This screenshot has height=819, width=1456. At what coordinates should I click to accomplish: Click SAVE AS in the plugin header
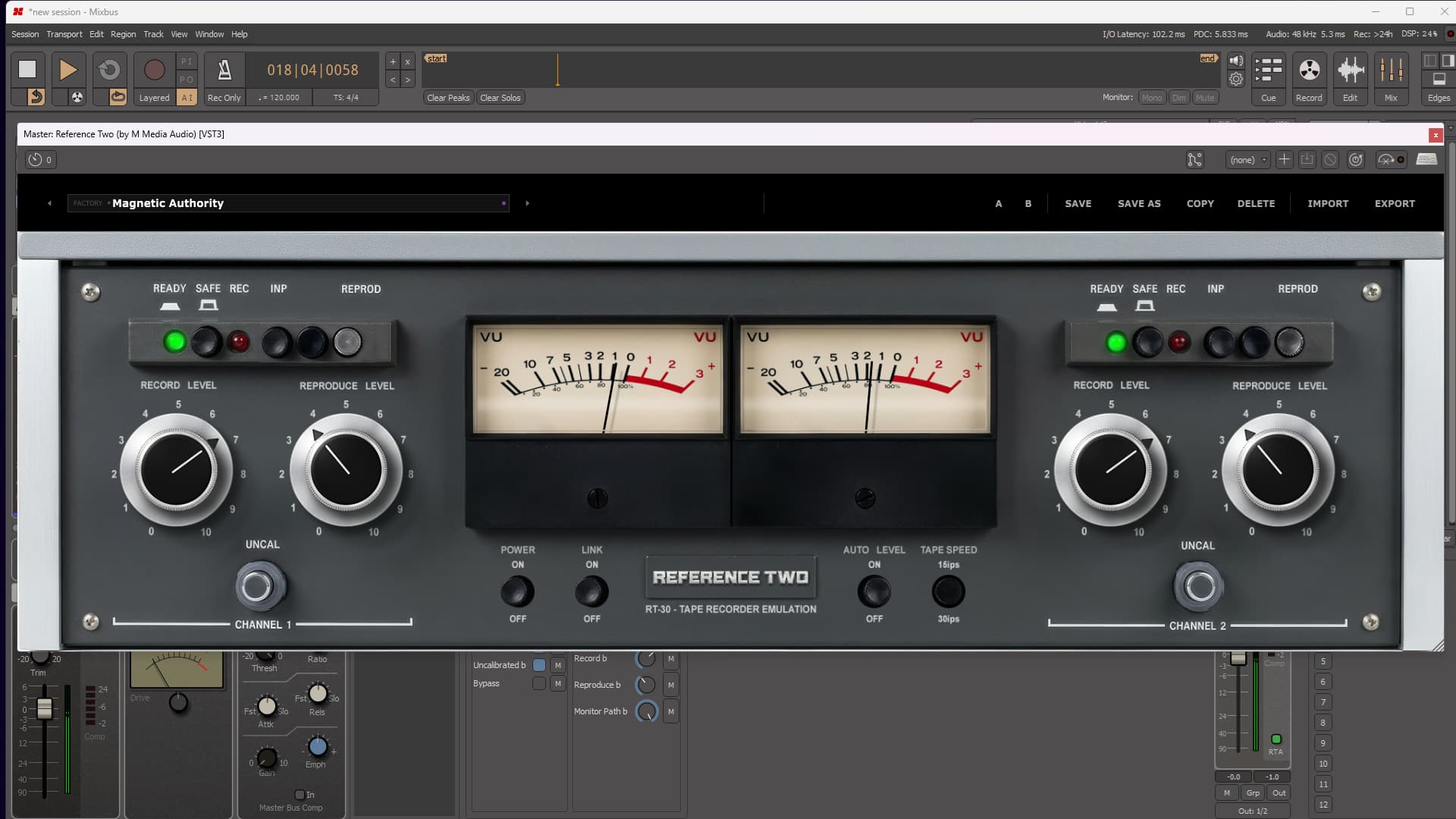tap(1139, 203)
